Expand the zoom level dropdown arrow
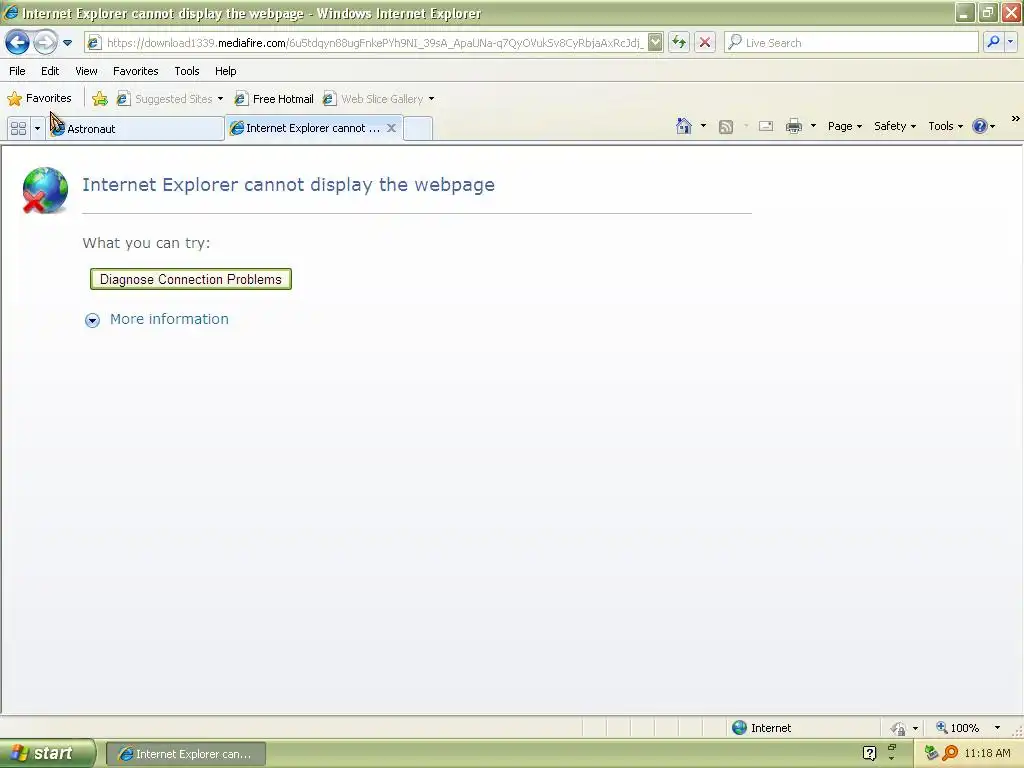Viewport: 1024px width, 768px height. click(997, 728)
